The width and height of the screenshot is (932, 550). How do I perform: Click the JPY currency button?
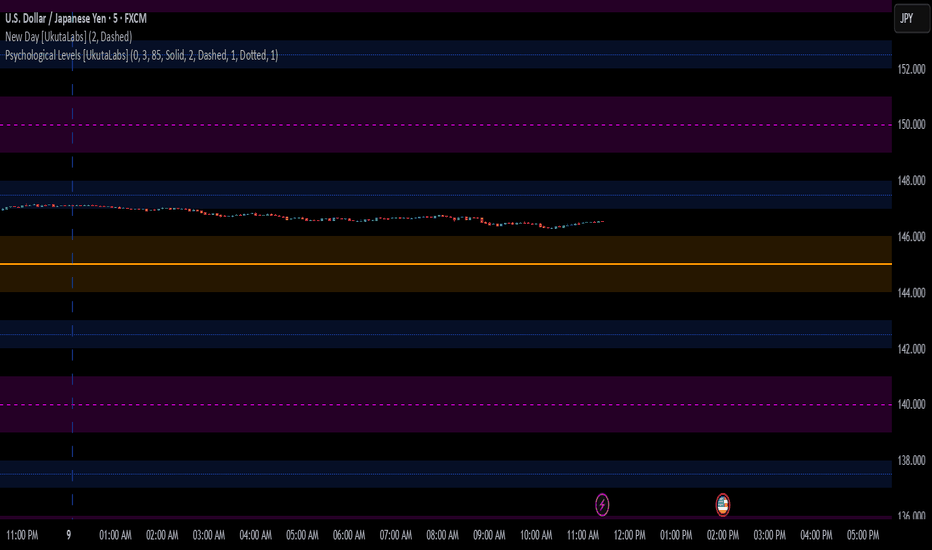click(912, 18)
